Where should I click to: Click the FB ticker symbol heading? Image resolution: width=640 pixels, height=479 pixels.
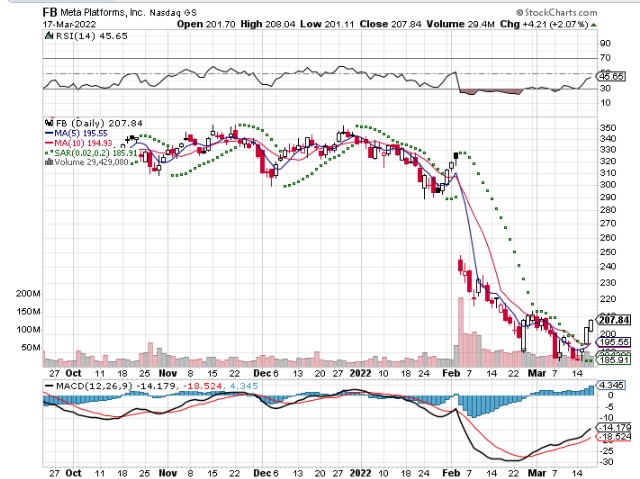click(x=50, y=12)
